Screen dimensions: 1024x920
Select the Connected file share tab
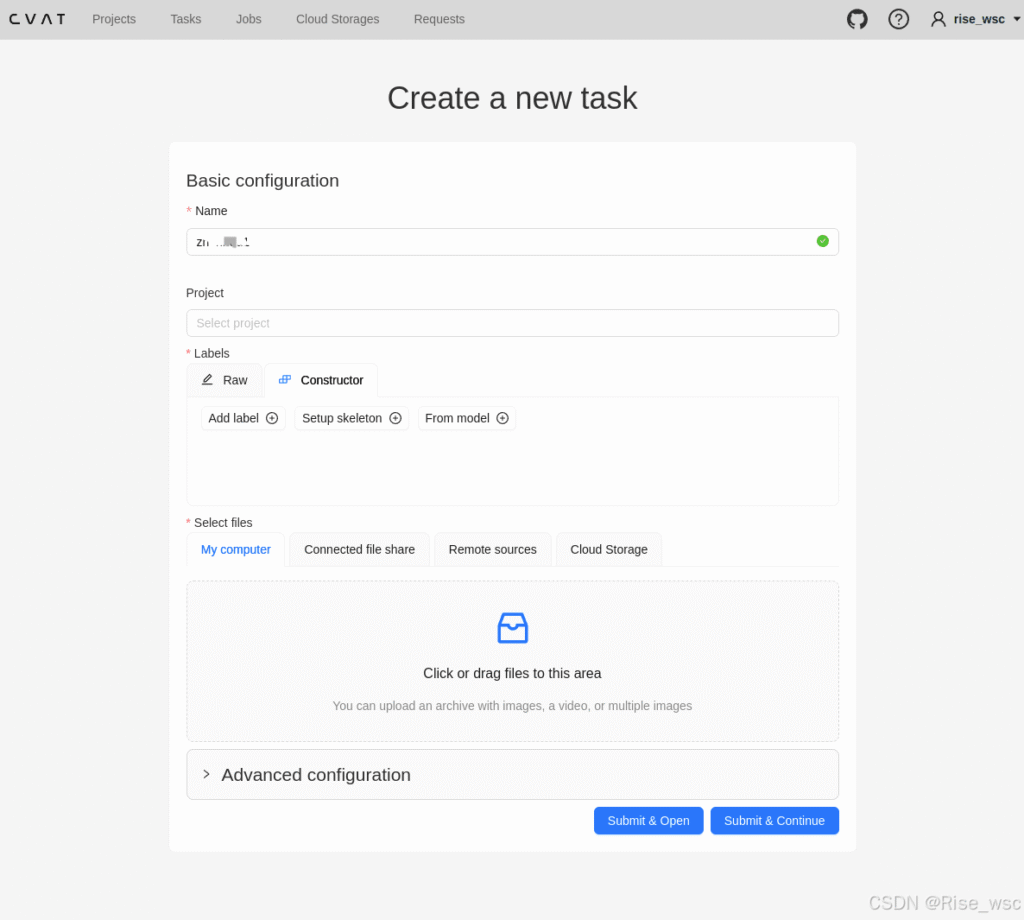pyautogui.click(x=359, y=550)
